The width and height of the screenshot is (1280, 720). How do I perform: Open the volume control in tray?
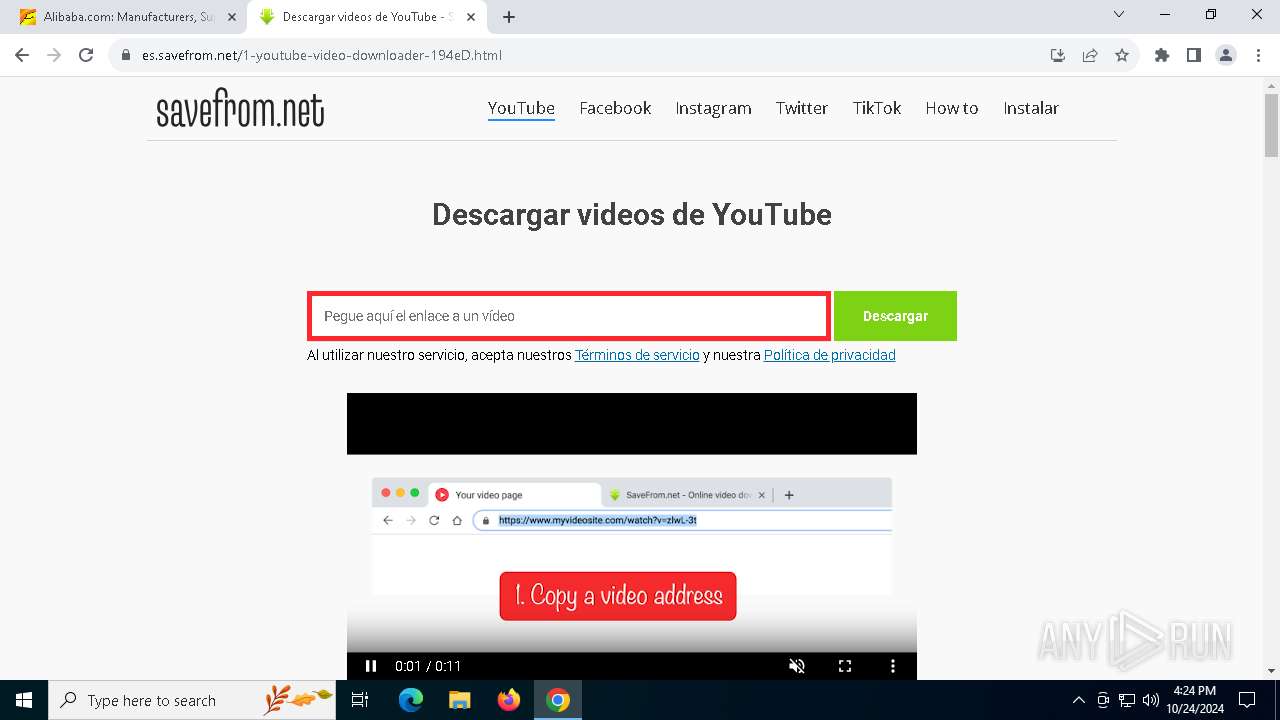pyautogui.click(x=1151, y=700)
